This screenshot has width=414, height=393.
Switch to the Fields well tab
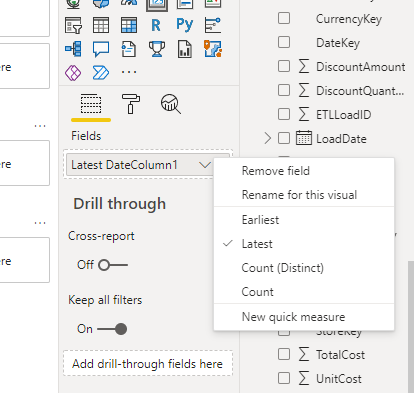point(91,104)
